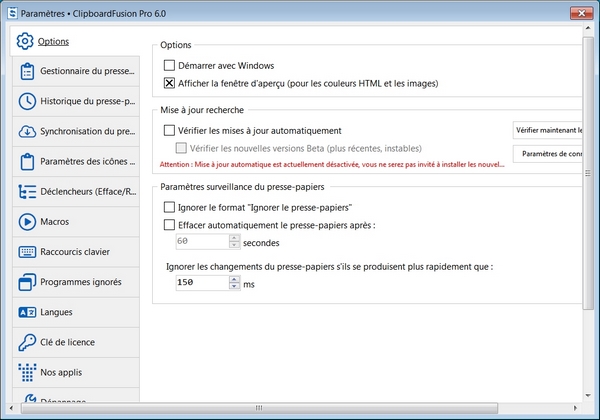Click the Synchronisation cloud download icon
The image size is (600, 420).
point(27,131)
